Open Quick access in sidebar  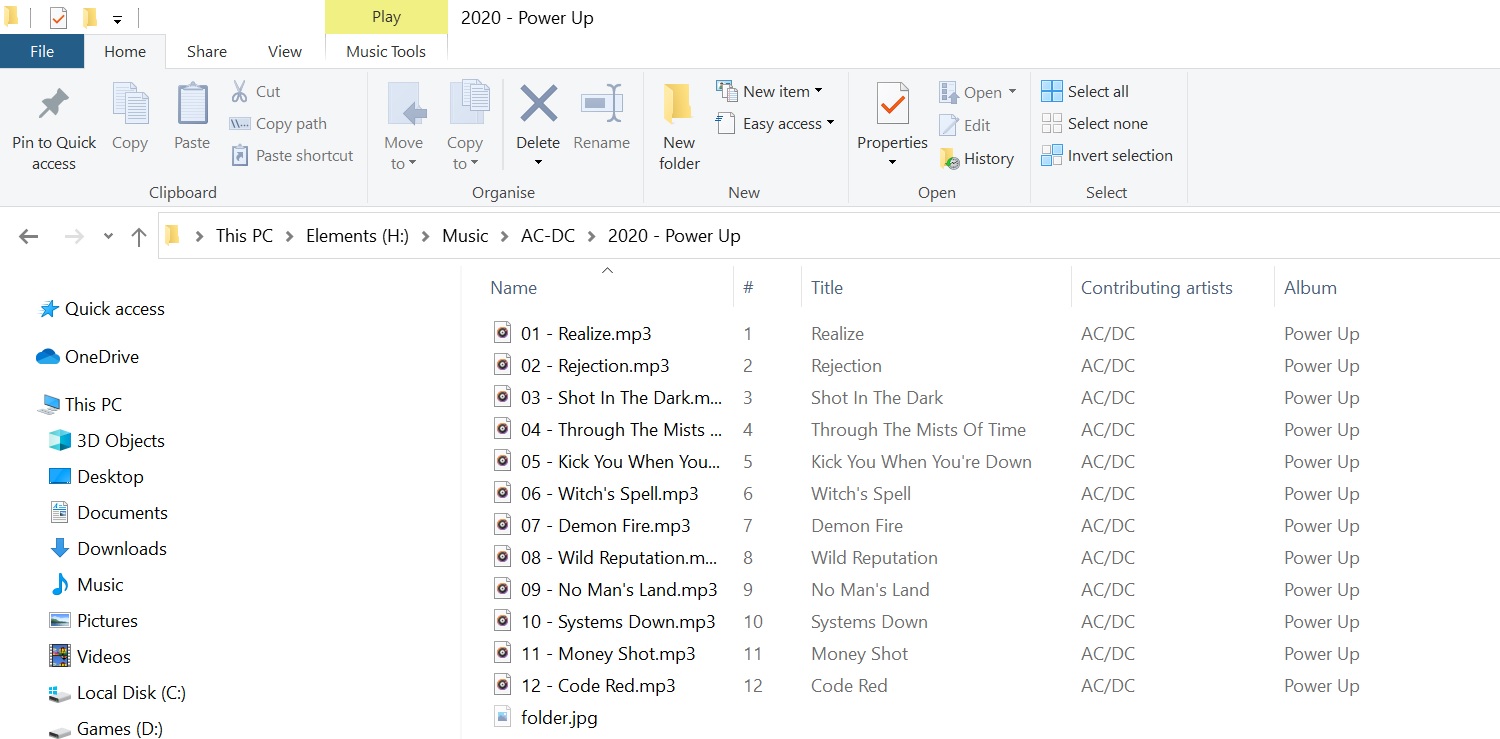[x=101, y=310]
